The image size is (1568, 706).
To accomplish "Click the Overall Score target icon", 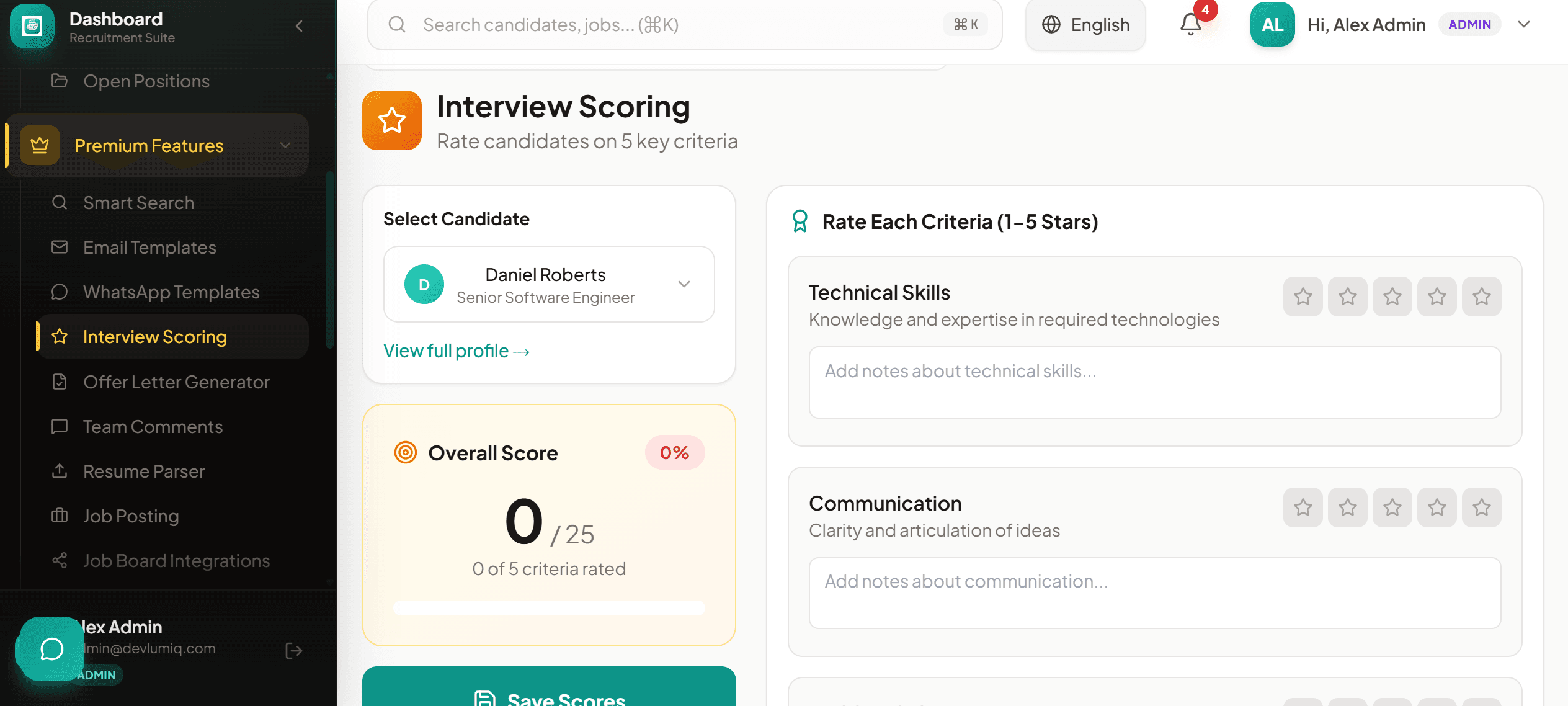I will point(406,453).
